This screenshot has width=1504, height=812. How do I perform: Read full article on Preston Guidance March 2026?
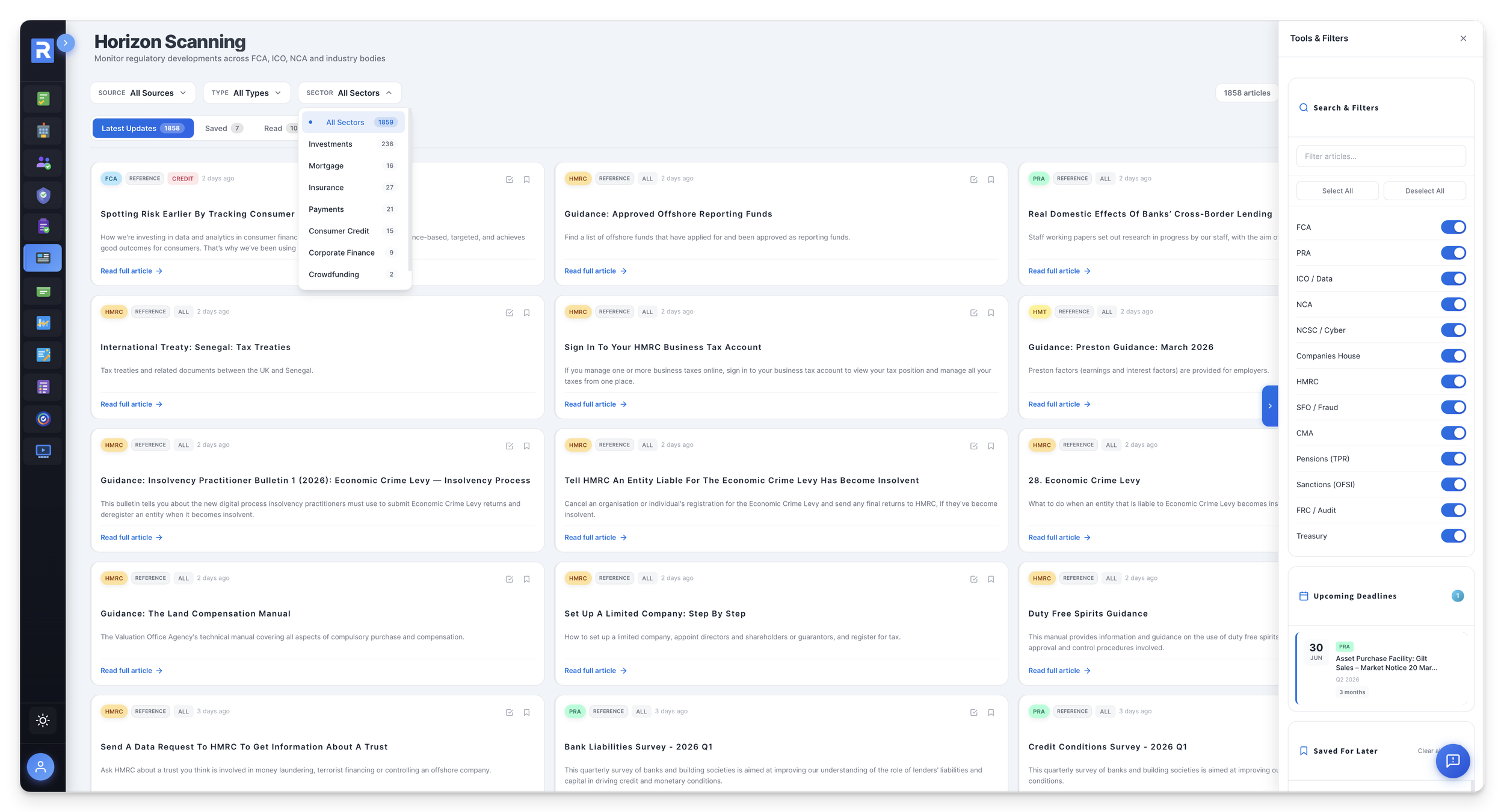point(1059,404)
